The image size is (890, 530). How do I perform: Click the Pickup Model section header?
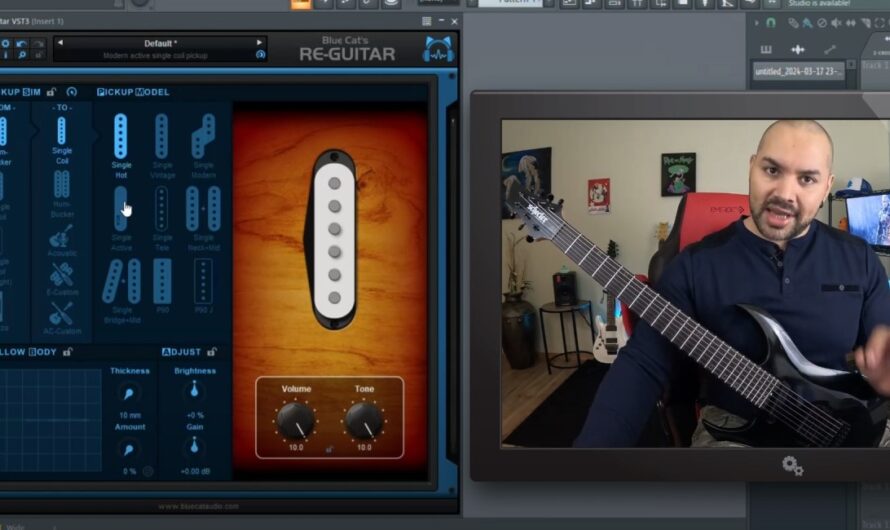pyautogui.click(x=133, y=92)
